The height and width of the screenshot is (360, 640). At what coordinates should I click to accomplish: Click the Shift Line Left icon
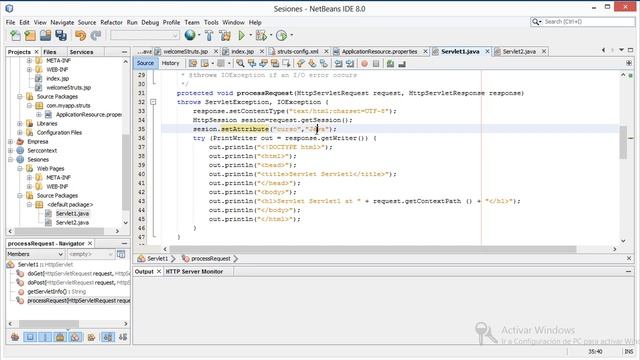[x=339, y=63]
